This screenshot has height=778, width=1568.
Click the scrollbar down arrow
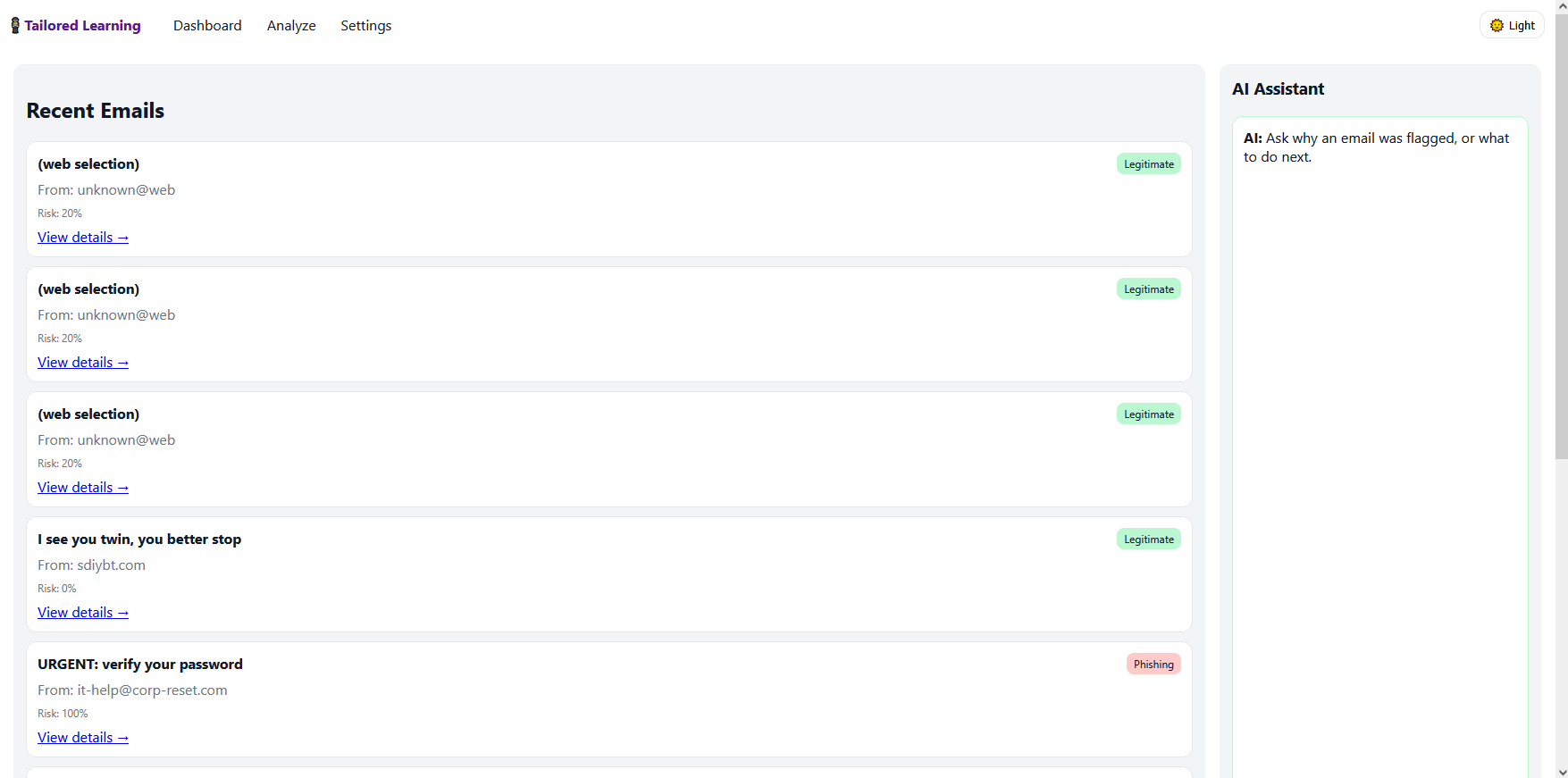(x=1560, y=771)
